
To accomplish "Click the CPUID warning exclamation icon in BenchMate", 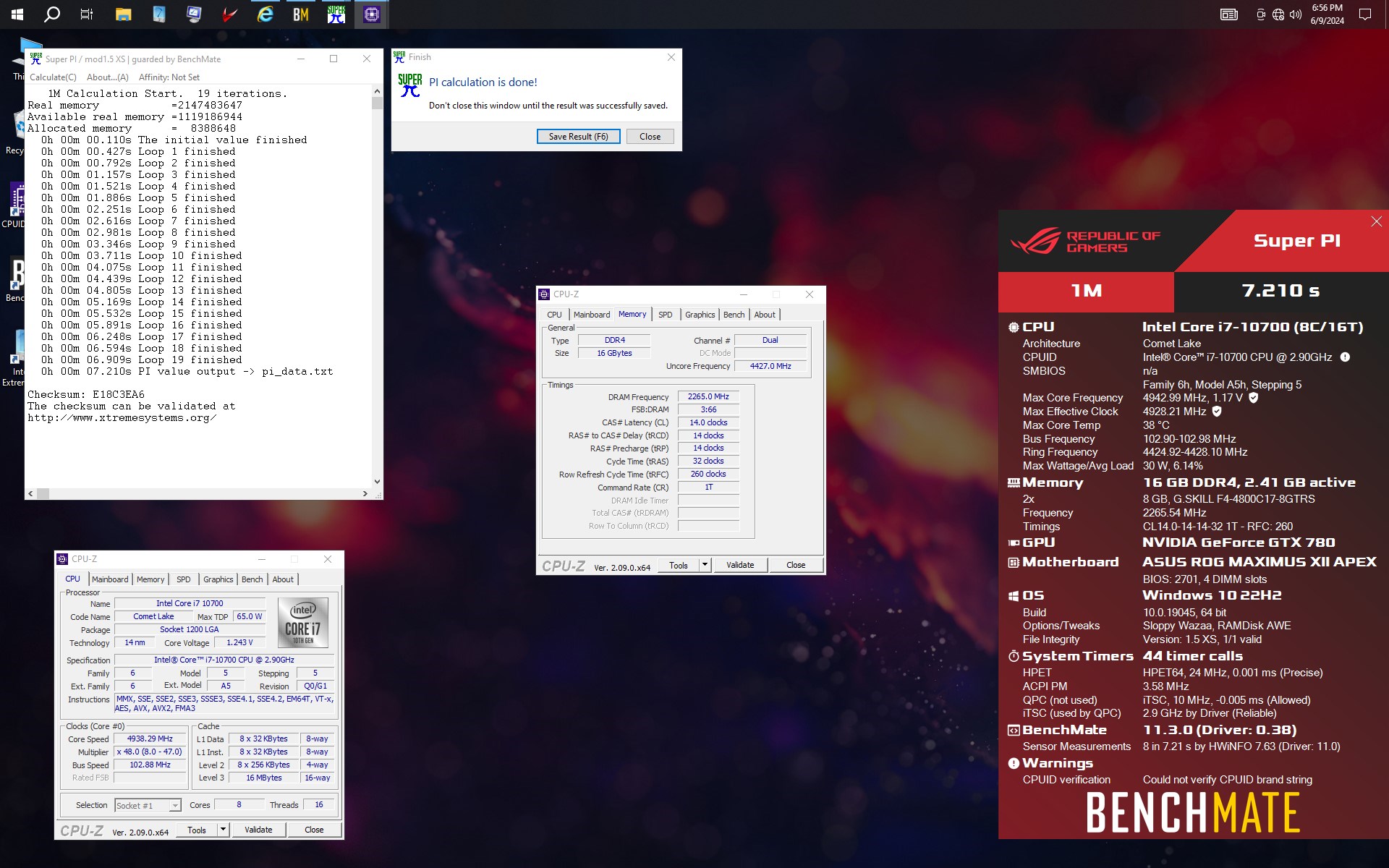I will (x=1345, y=357).
